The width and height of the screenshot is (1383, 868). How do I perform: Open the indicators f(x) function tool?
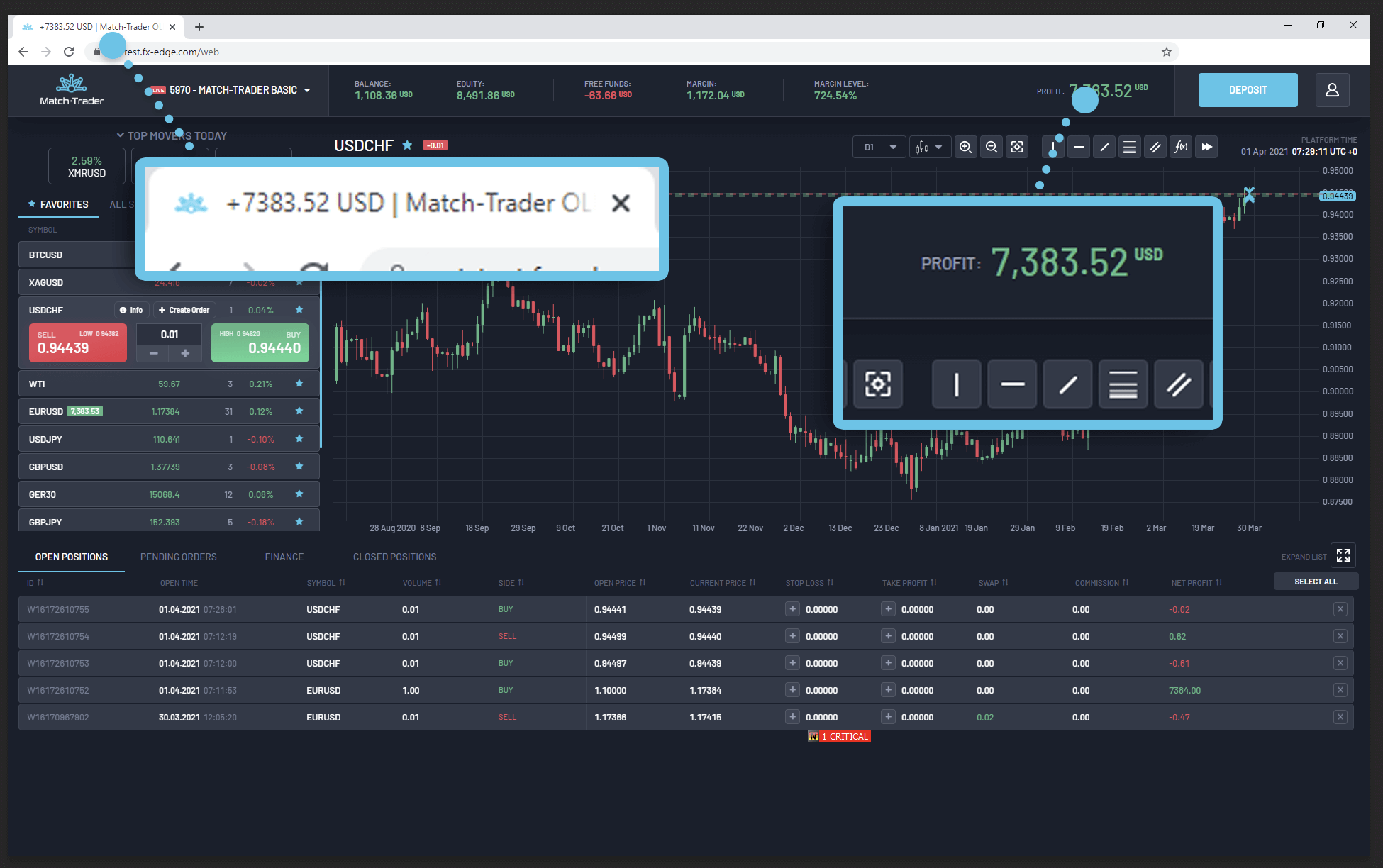pyautogui.click(x=1181, y=147)
